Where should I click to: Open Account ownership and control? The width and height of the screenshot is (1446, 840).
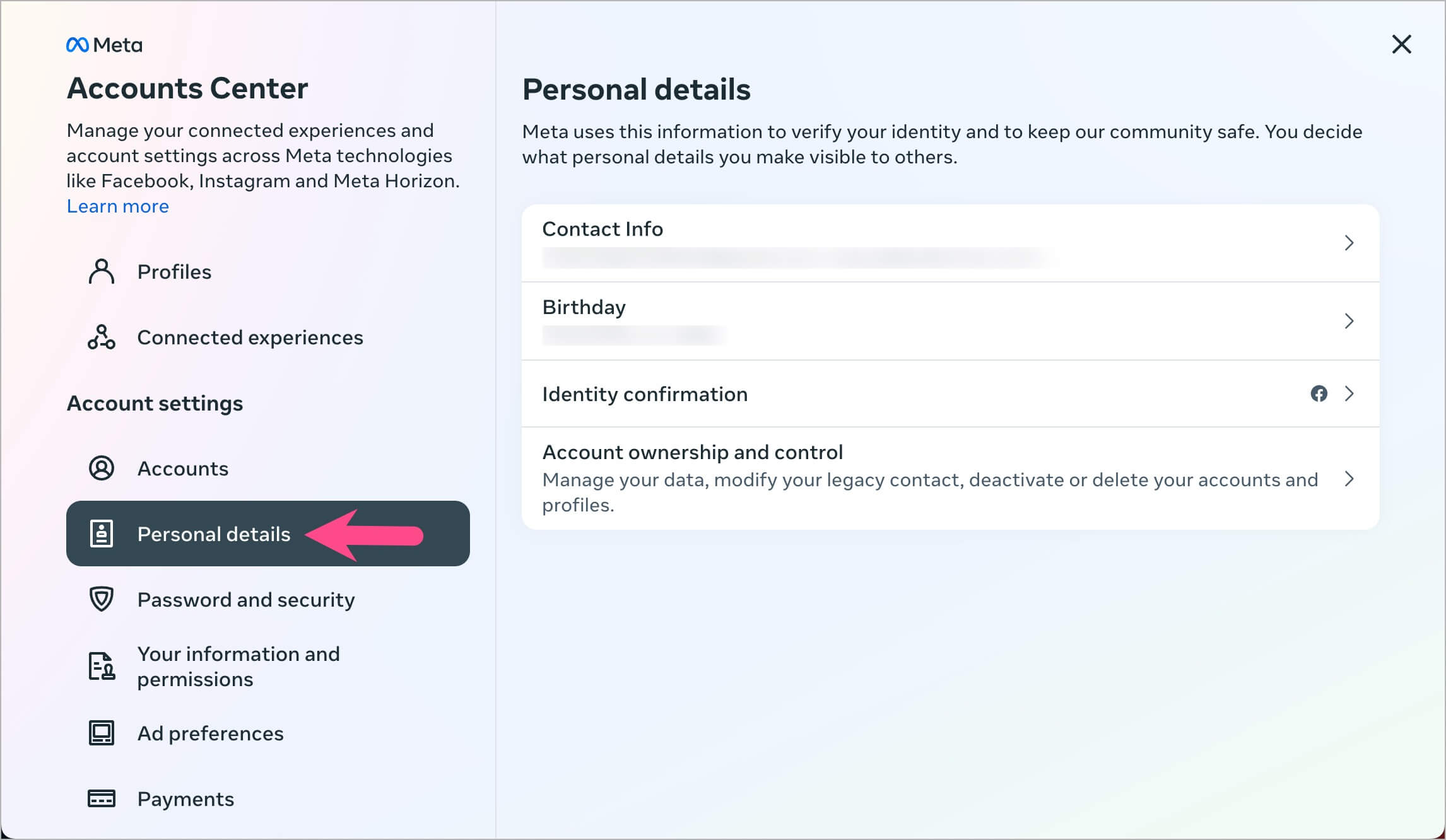point(692,452)
